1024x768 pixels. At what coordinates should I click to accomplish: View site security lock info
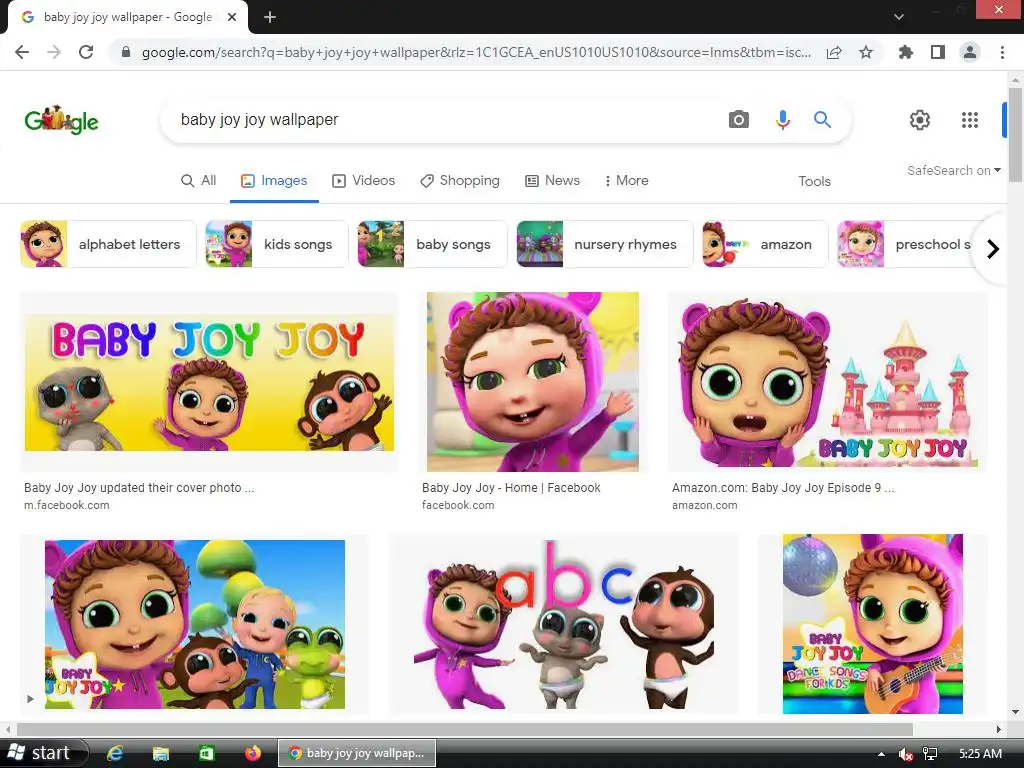126,52
